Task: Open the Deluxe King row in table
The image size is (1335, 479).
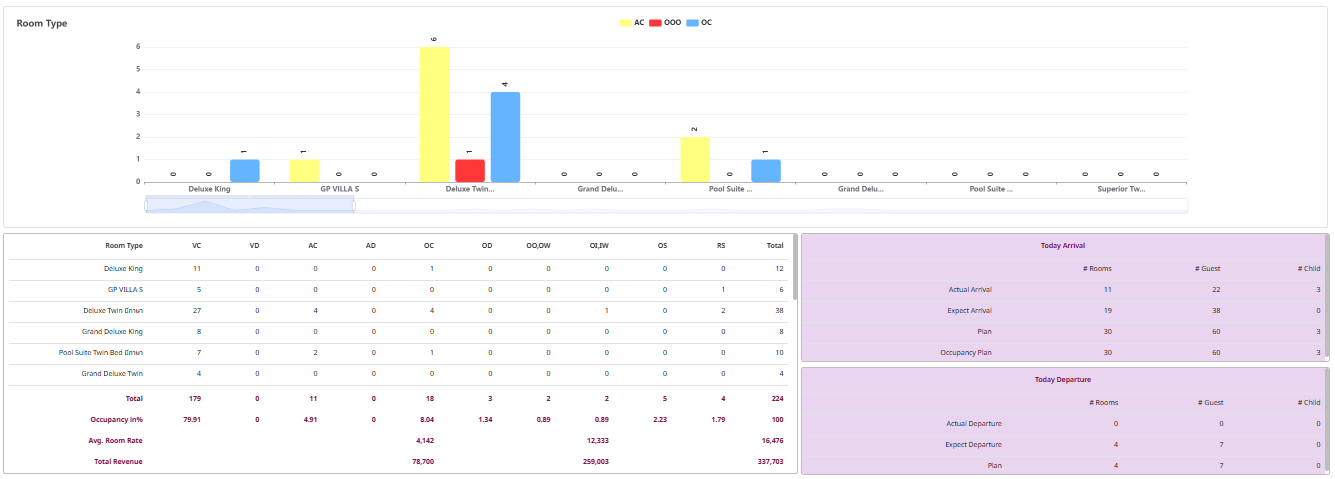Action: pos(123,269)
